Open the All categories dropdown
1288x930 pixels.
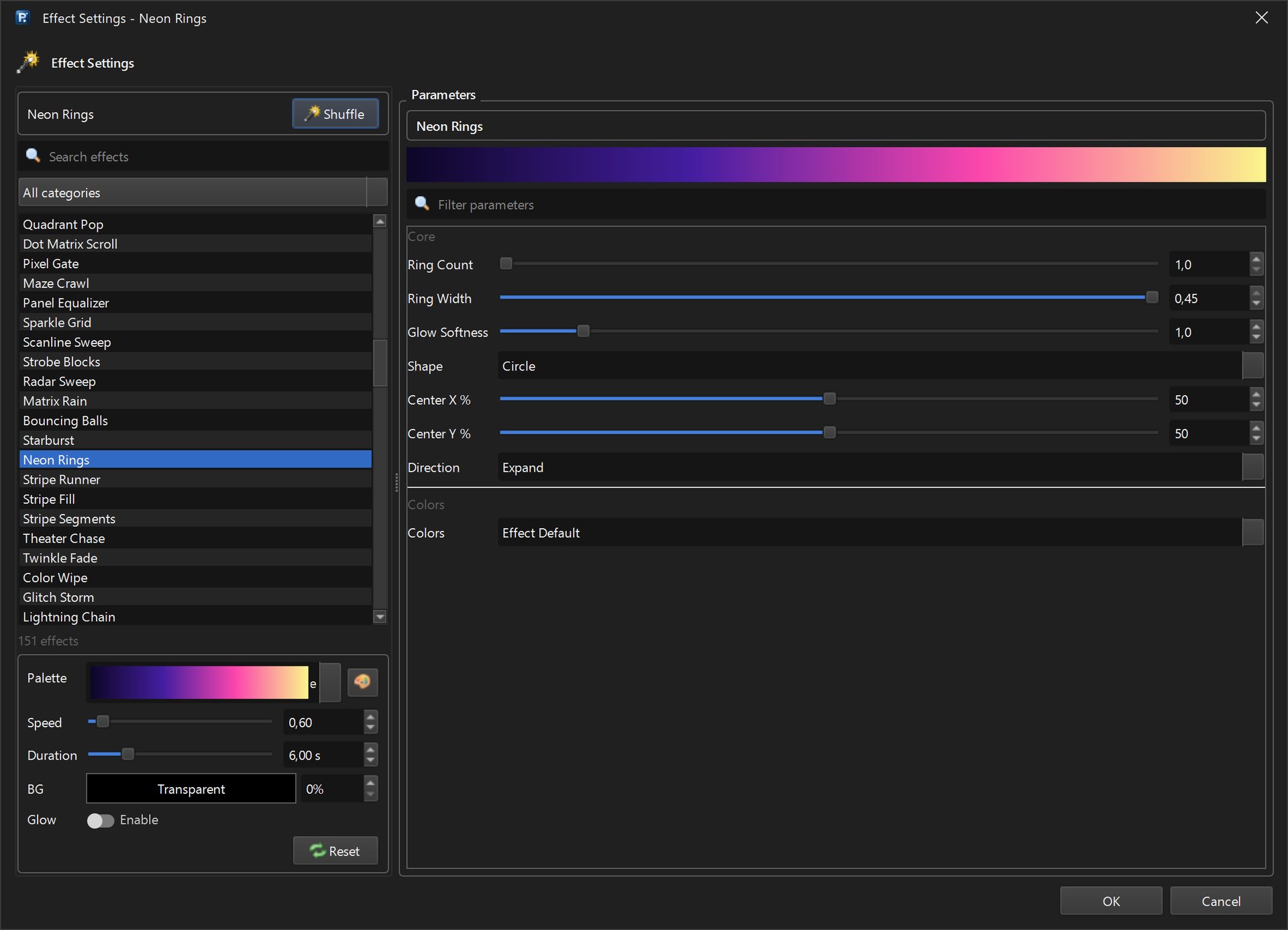point(203,193)
